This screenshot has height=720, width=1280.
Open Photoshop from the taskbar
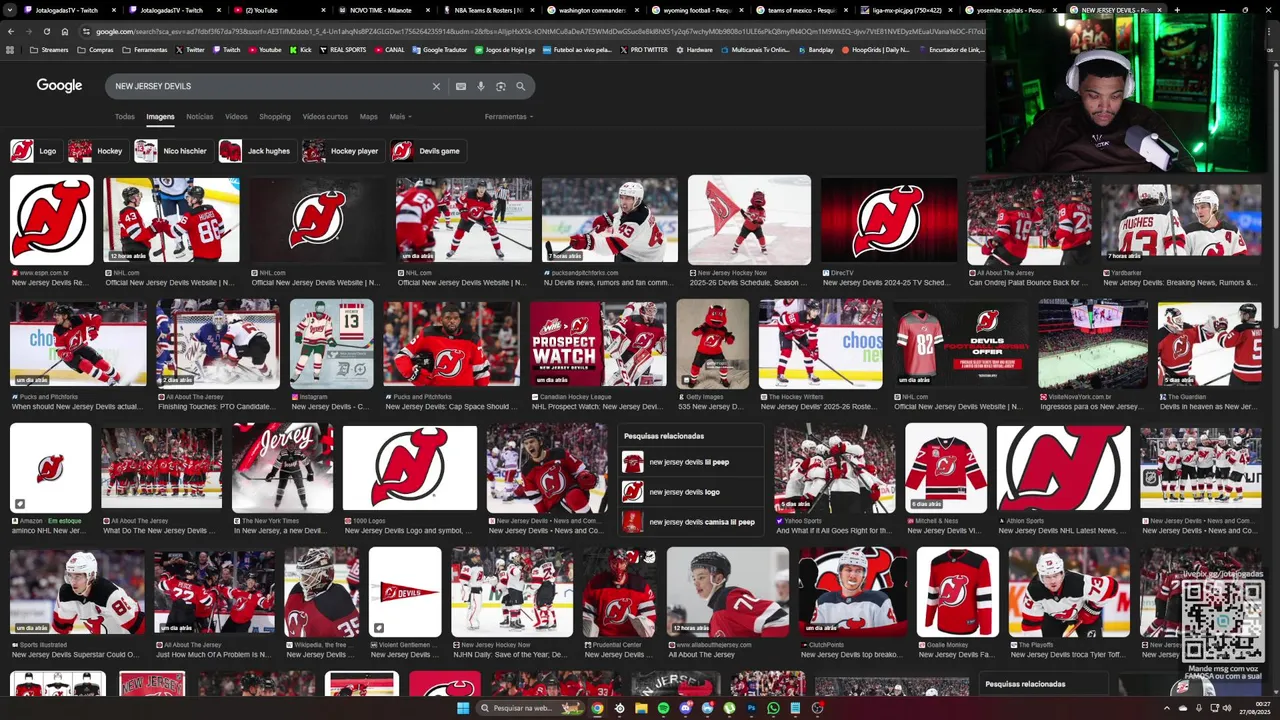pyautogui.click(x=751, y=708)
